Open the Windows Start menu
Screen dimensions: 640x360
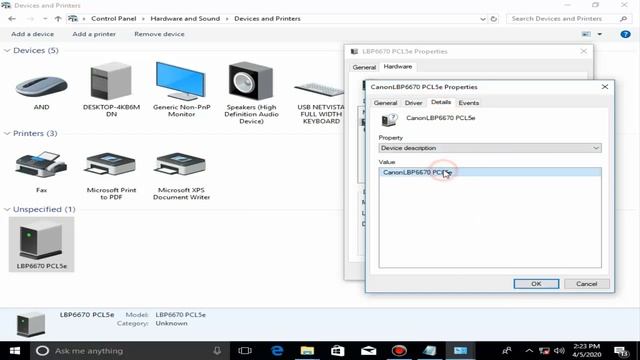(x=15, y=351)
